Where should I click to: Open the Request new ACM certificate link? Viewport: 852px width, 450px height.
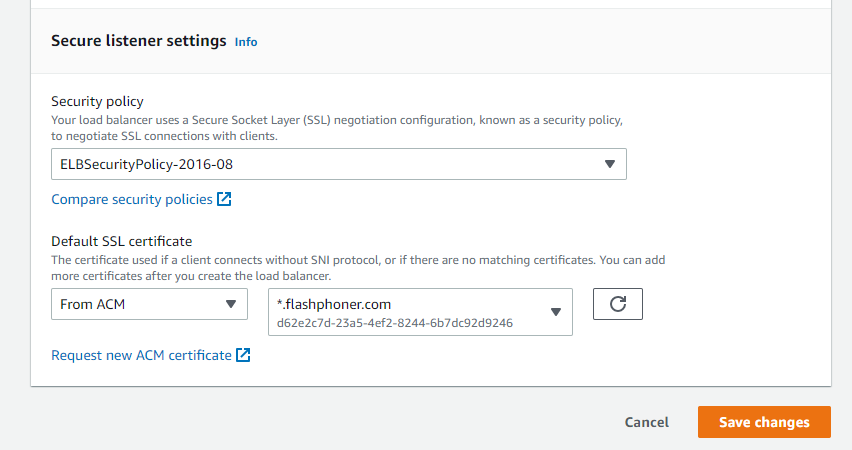click(x=141, y=355)
